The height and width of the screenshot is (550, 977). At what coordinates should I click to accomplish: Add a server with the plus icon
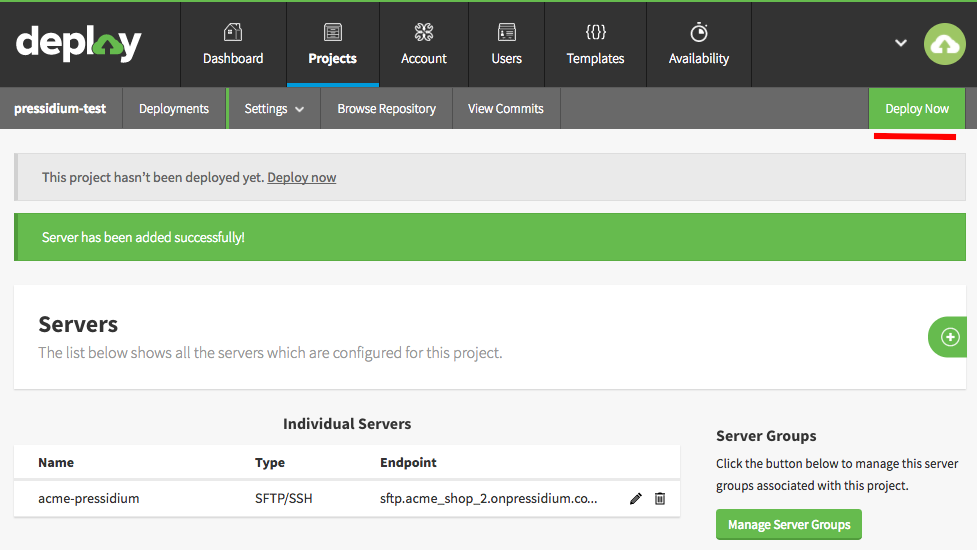pyautogui.click(x=949, y=337)
